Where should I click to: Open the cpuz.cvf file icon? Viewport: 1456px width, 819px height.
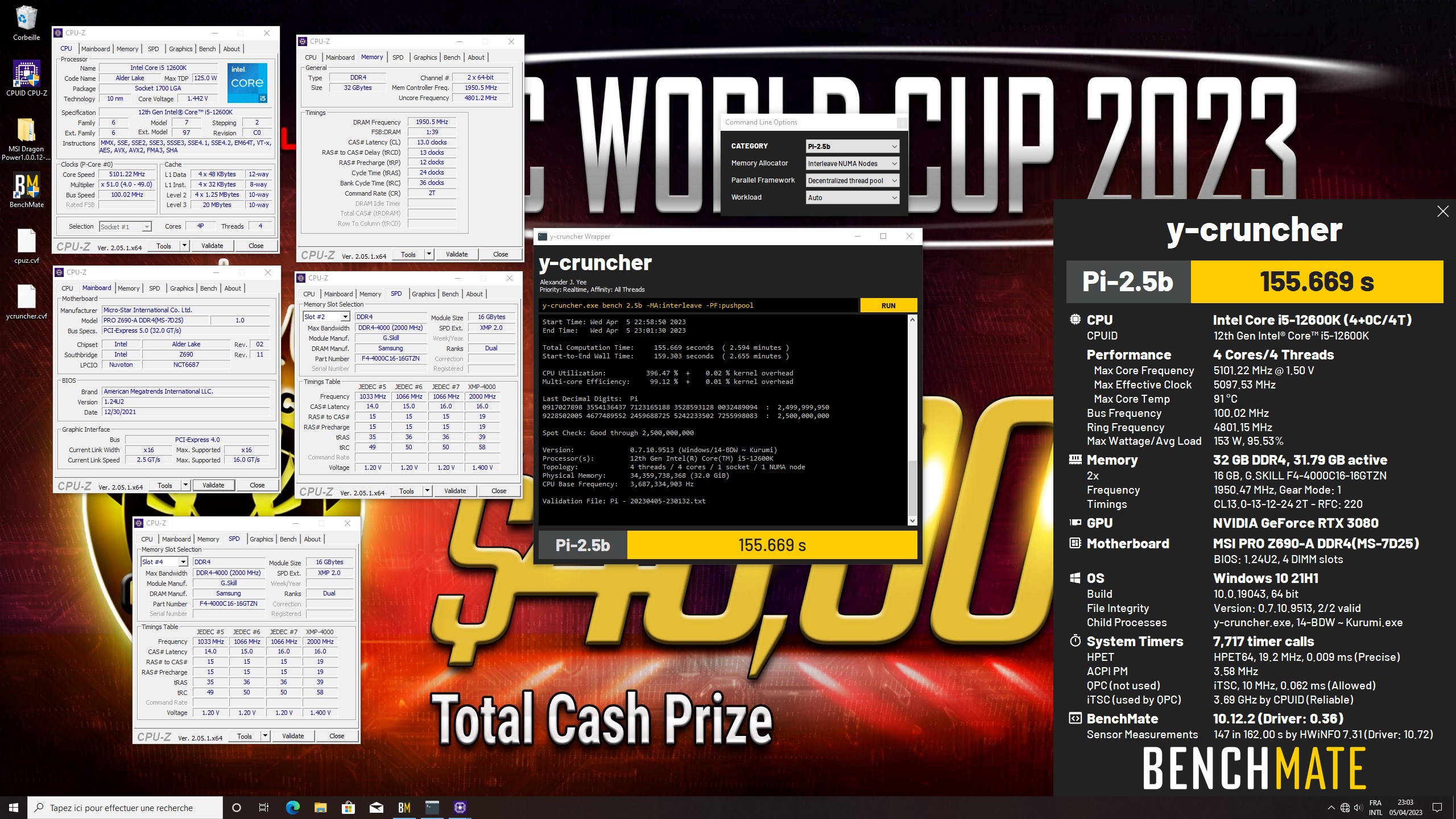(x=26, y=246)
